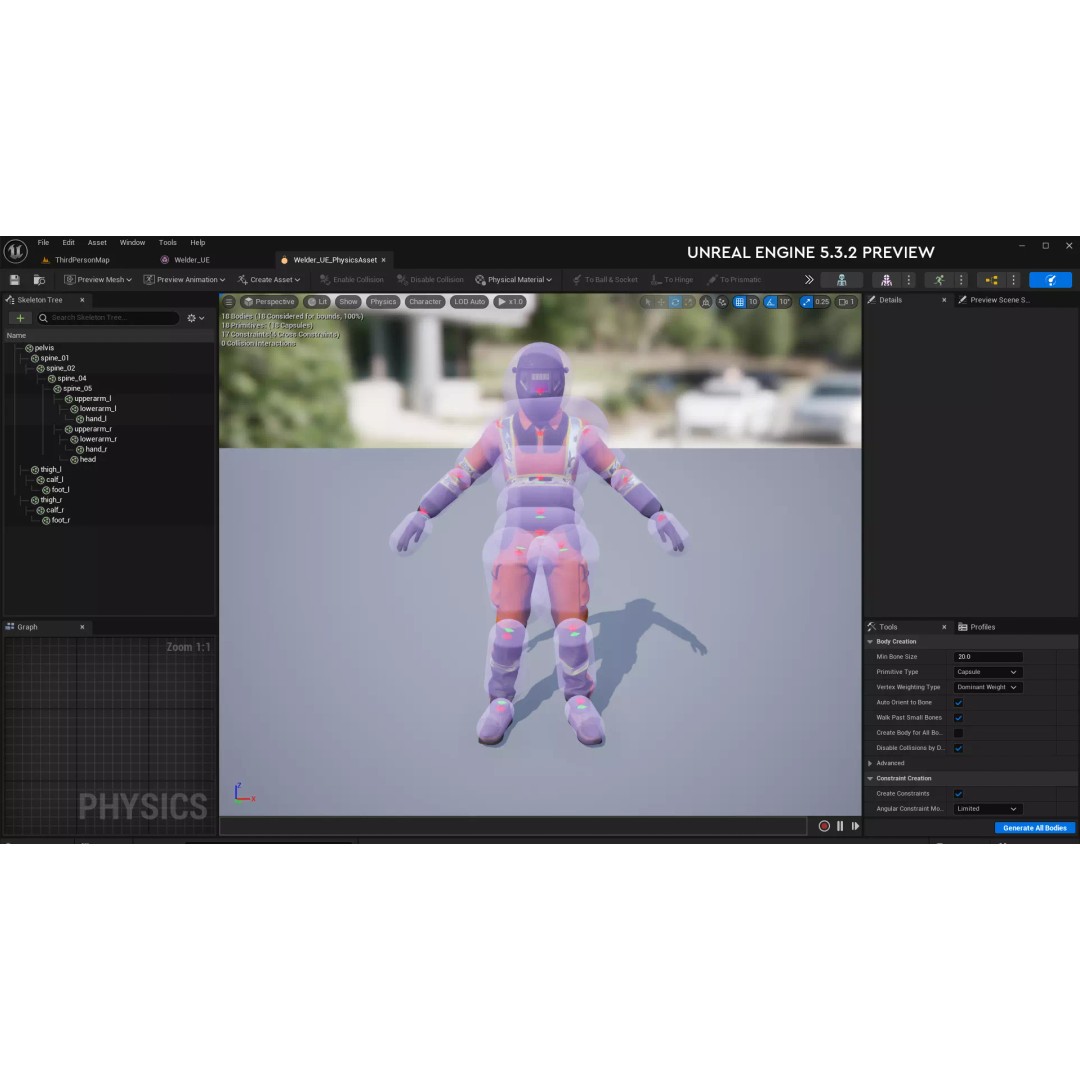Click the coordinate system toggle icon
The image size is (1080, 1080).
pos(706,302)
